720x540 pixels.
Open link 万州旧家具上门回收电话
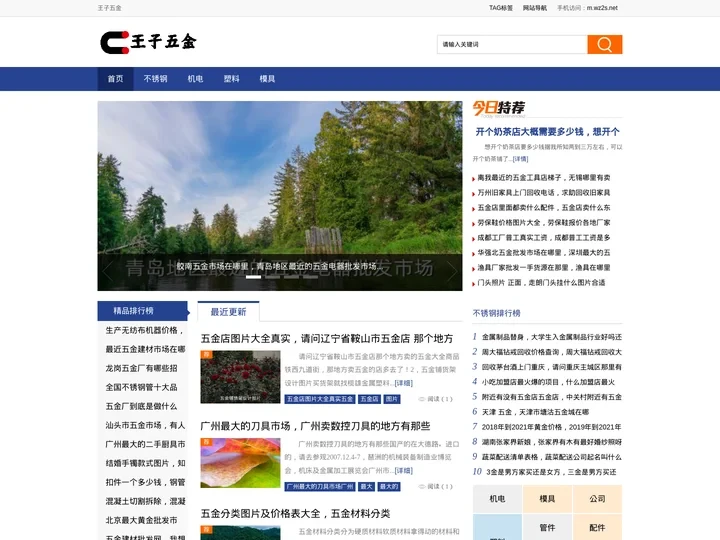(x=544, y=192)
